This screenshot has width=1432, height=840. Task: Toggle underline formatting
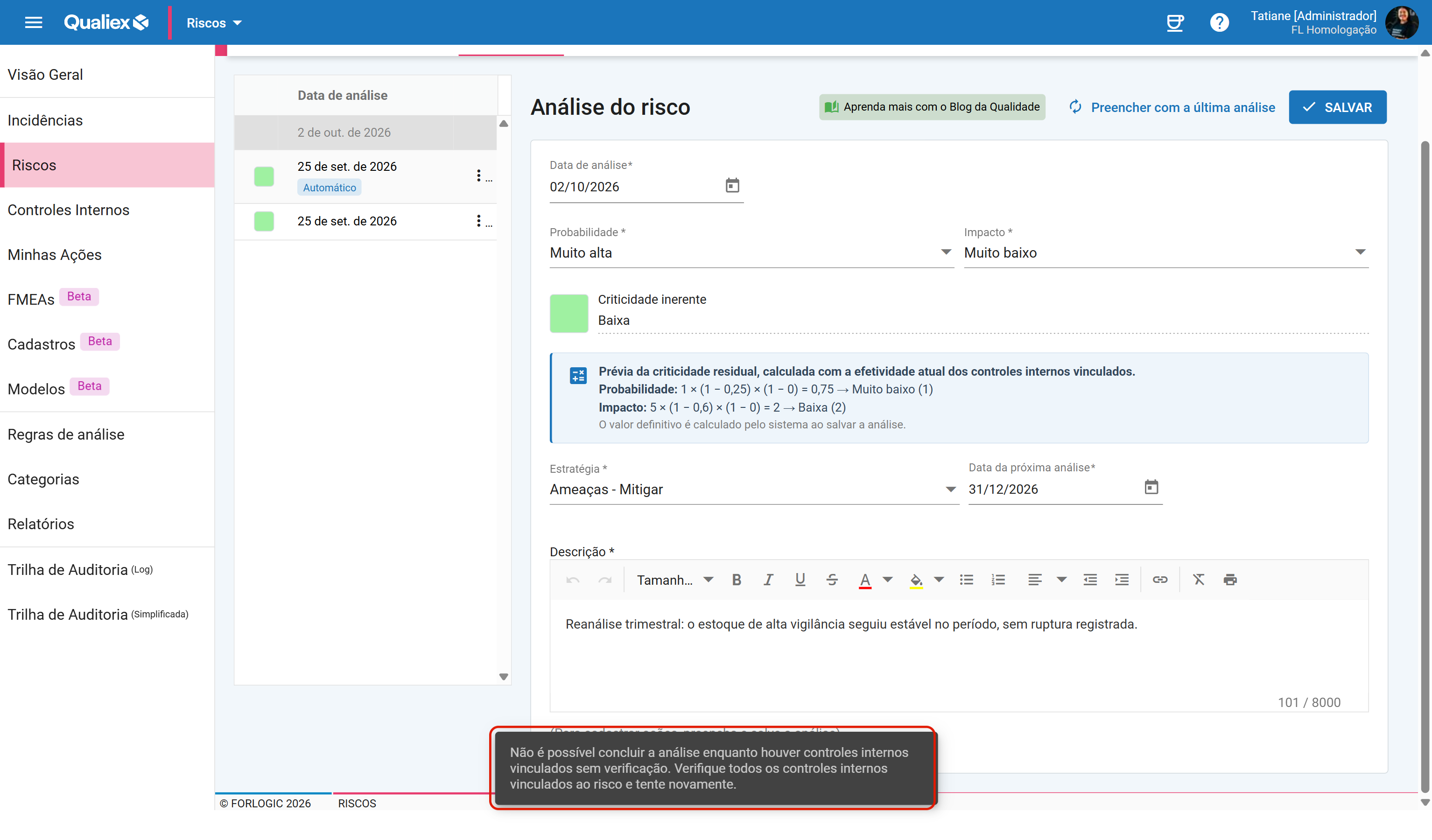[800, 580]
